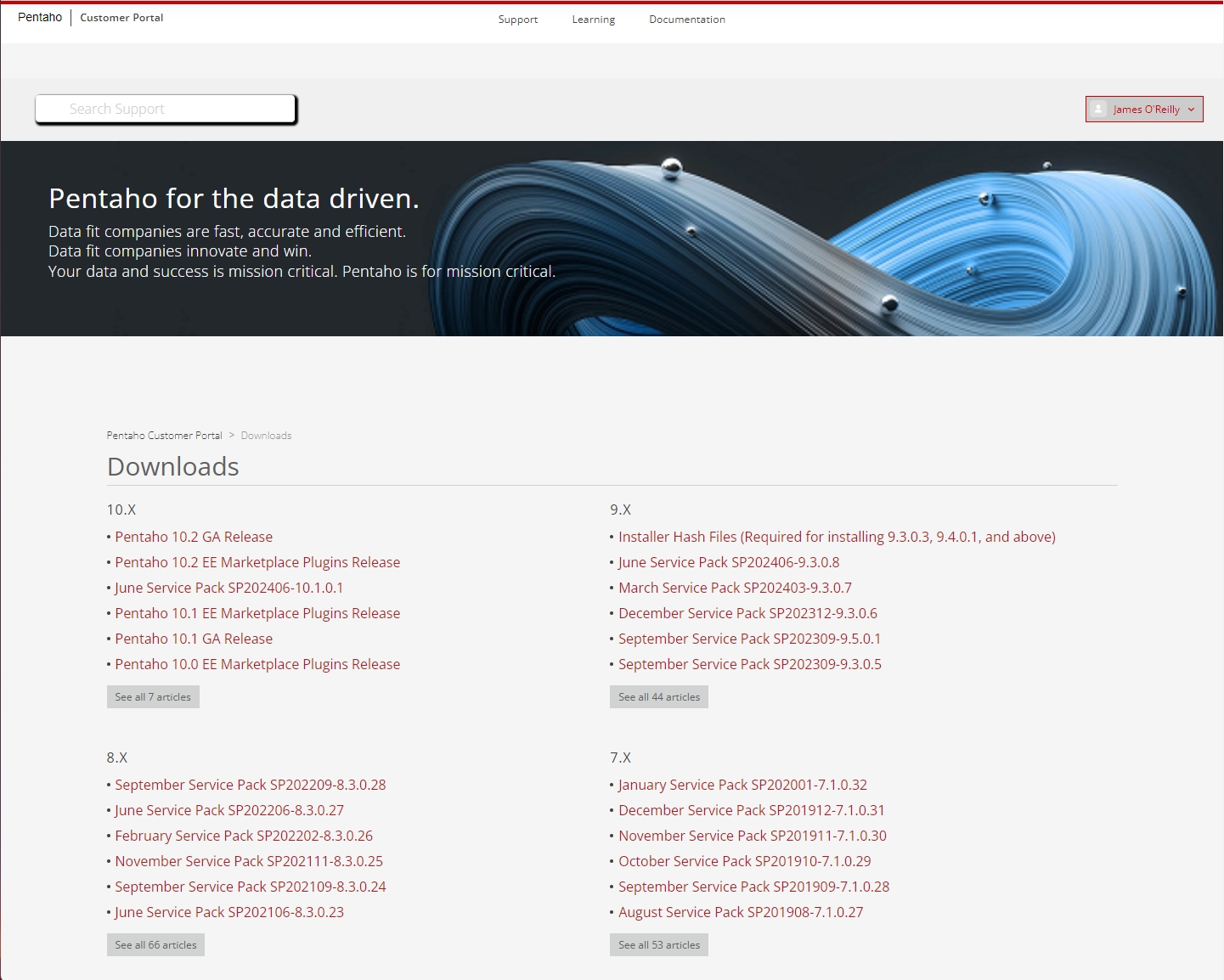This screenshot has height=980, width=1224.
Task: Open March Service Pack SP202403-9.3.0.7
Action: pyautogui.click(x=734, y=588)
